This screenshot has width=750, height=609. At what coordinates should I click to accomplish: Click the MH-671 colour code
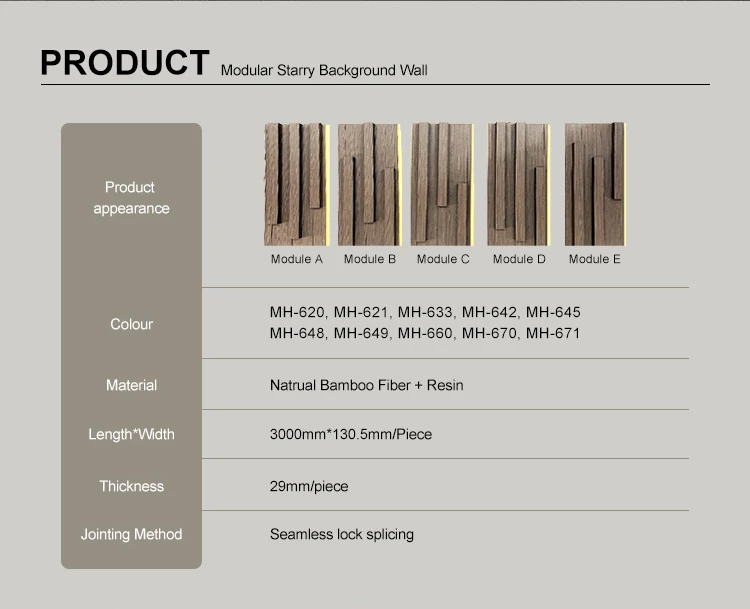tap(553, 333)
